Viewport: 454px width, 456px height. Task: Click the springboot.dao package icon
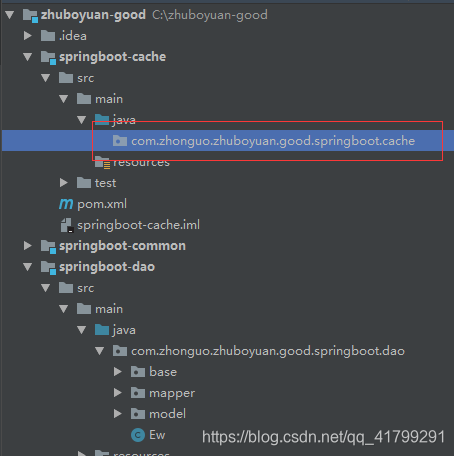click(x=120, y=351)
